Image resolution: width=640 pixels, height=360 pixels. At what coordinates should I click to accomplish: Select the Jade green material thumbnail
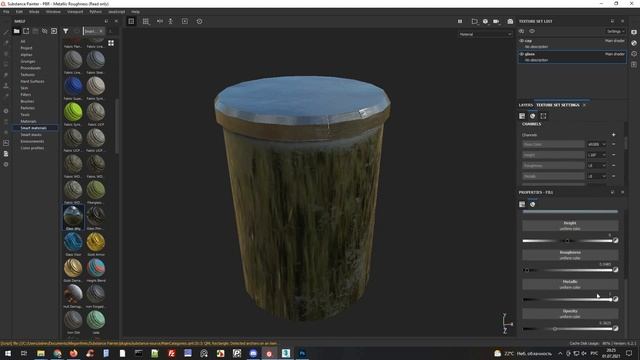(96, 320)
